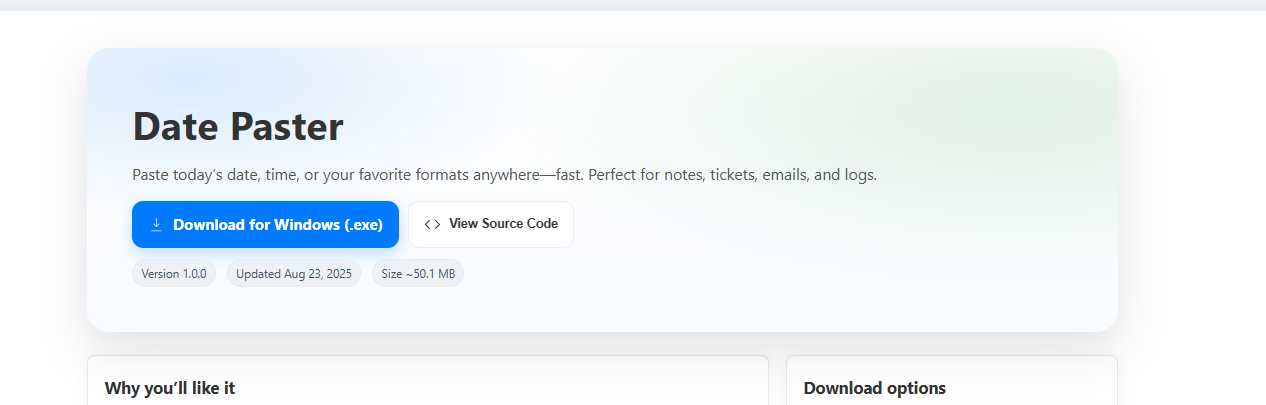The width and height of the screenshot is (1266, 405).
Task: Click the code brackets icon
Action: click(432, 224)
